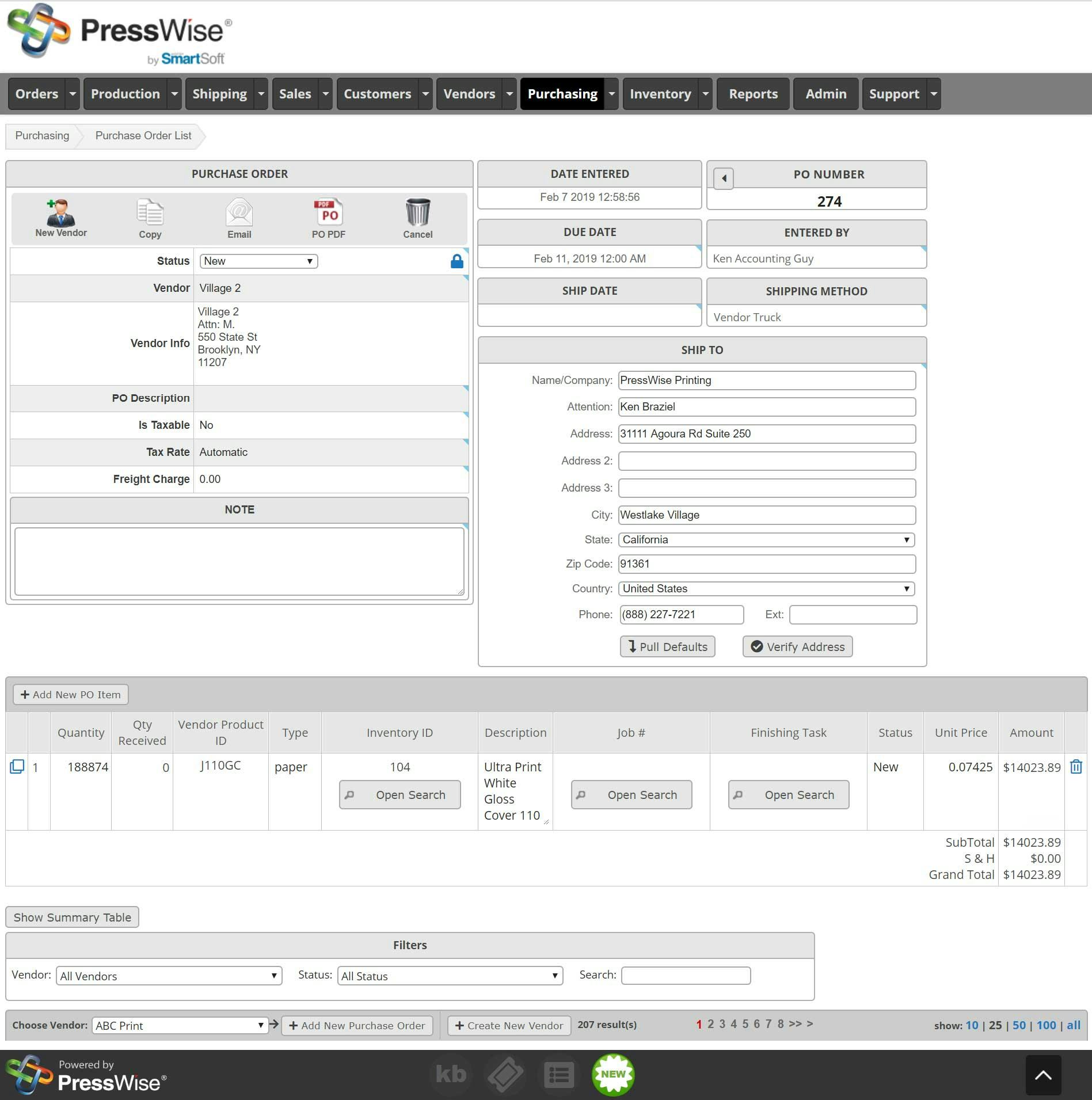
Task: Click the phone Ext input field
Action: [853, 615]
